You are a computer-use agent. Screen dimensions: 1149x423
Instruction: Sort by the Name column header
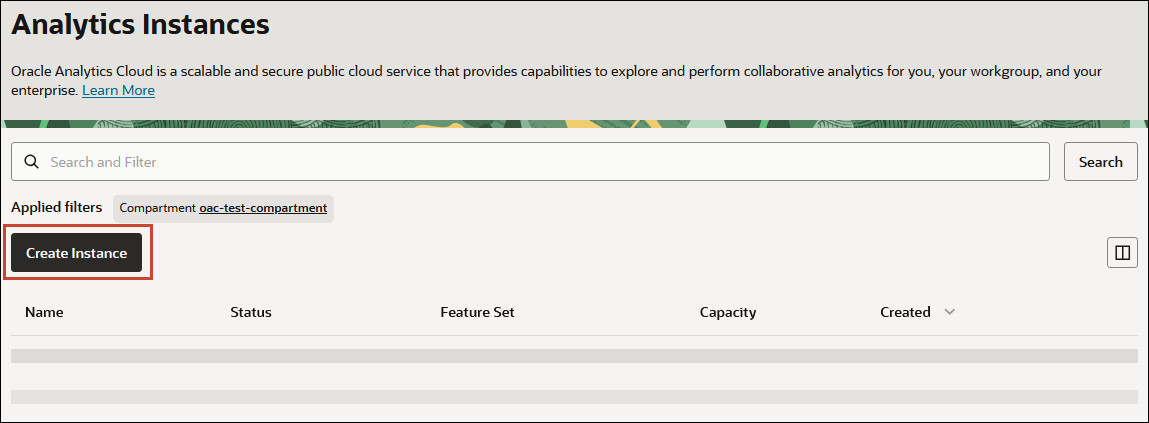click(x=44, y=312)
